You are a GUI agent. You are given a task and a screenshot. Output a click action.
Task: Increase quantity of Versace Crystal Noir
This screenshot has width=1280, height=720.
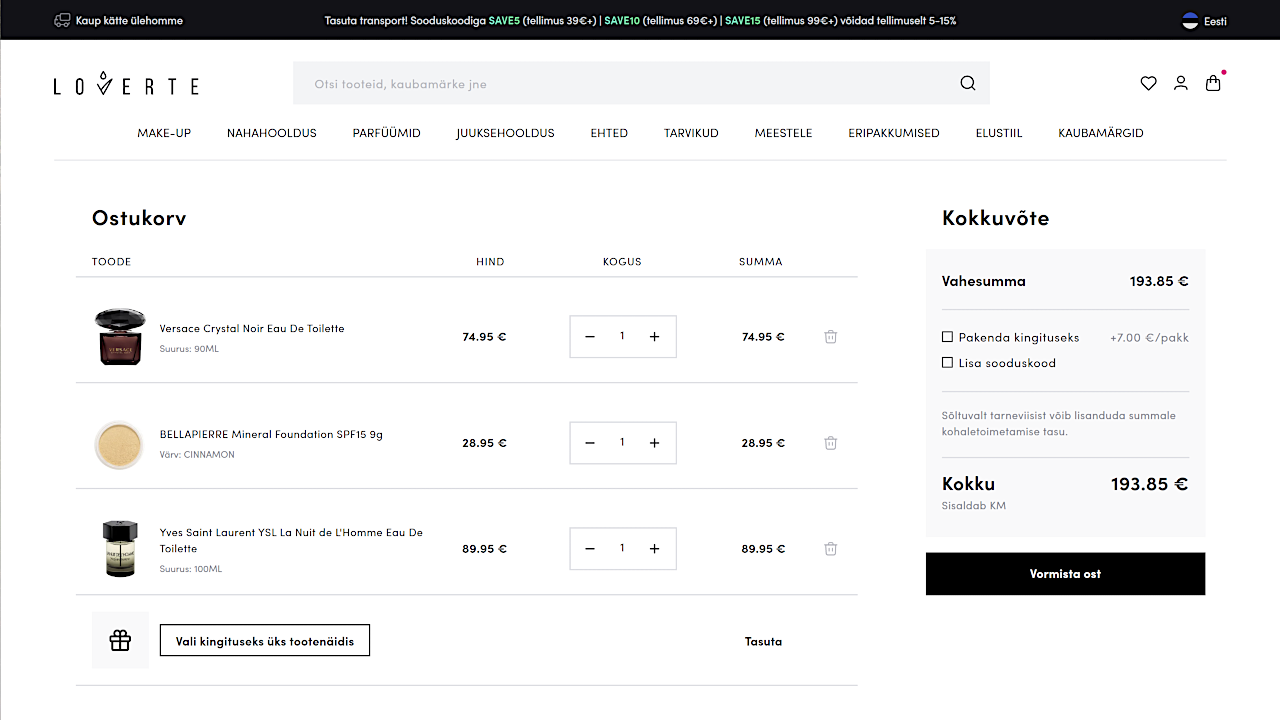(x=654, y=337)
